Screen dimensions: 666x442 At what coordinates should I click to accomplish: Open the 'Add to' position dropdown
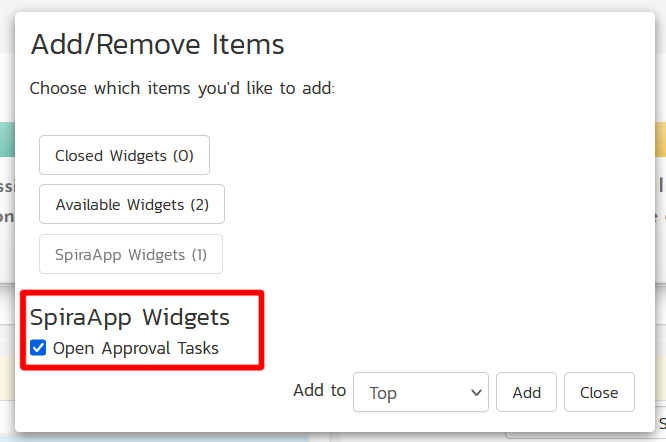[x=420, y=392]
